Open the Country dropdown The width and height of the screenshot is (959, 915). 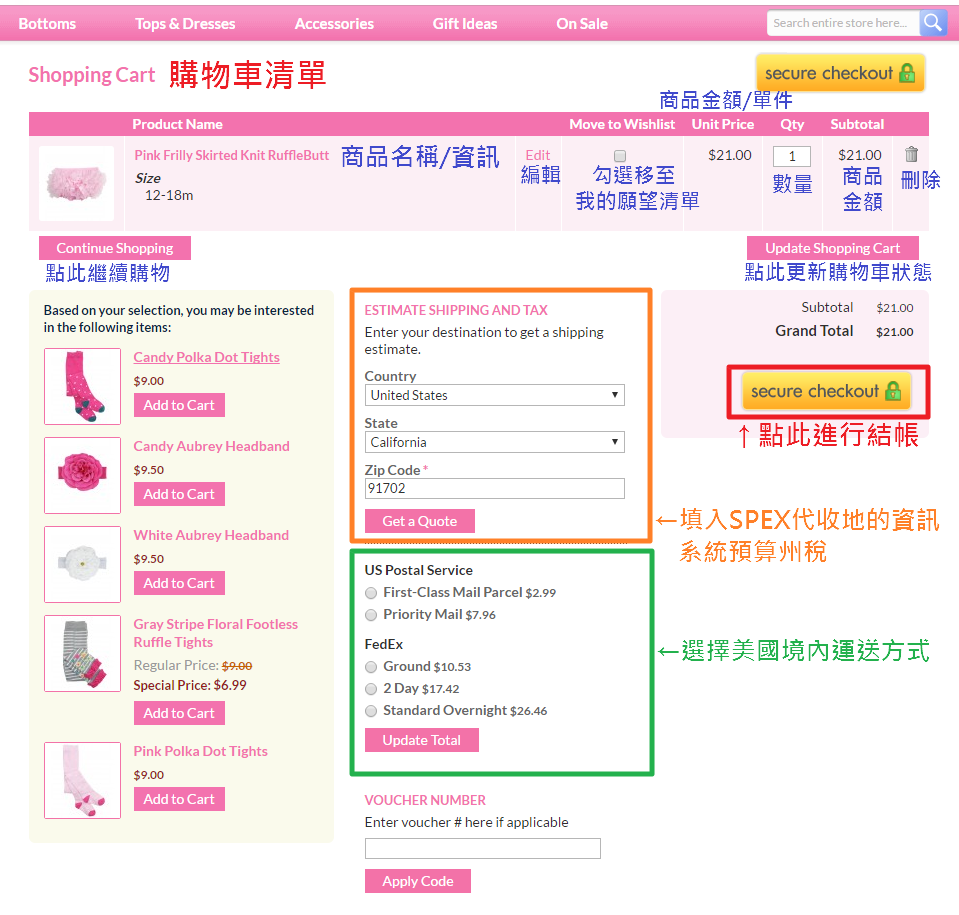pyautogui.click(x=494, y=395)
